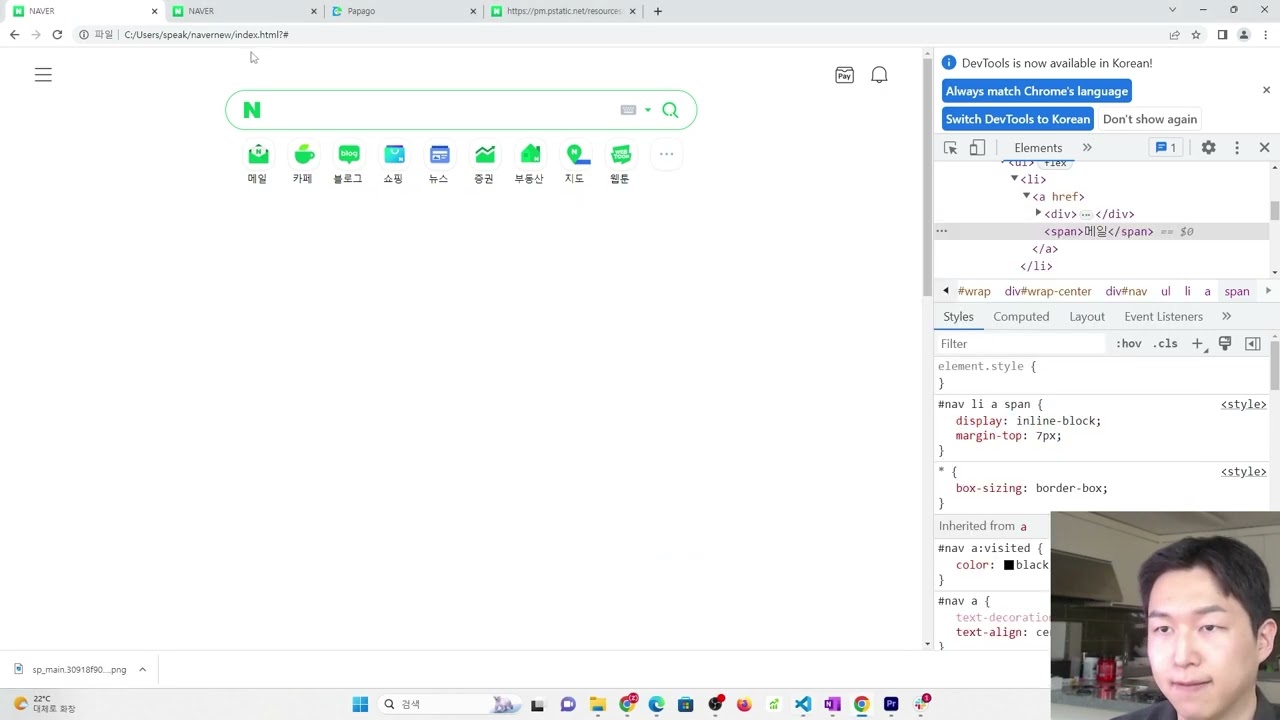
Task: Collapse the <a href> node in DOM tree
Action: 1026,197
